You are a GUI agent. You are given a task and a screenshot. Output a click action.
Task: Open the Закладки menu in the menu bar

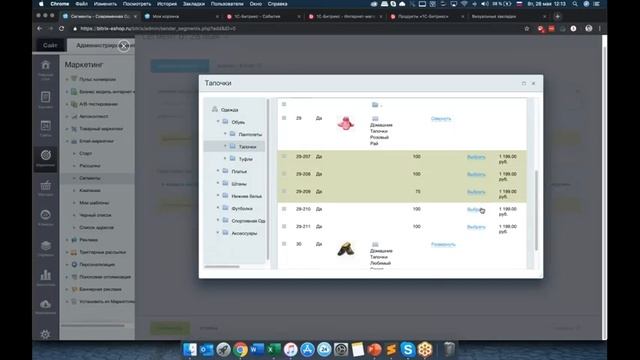coord(193,4)
